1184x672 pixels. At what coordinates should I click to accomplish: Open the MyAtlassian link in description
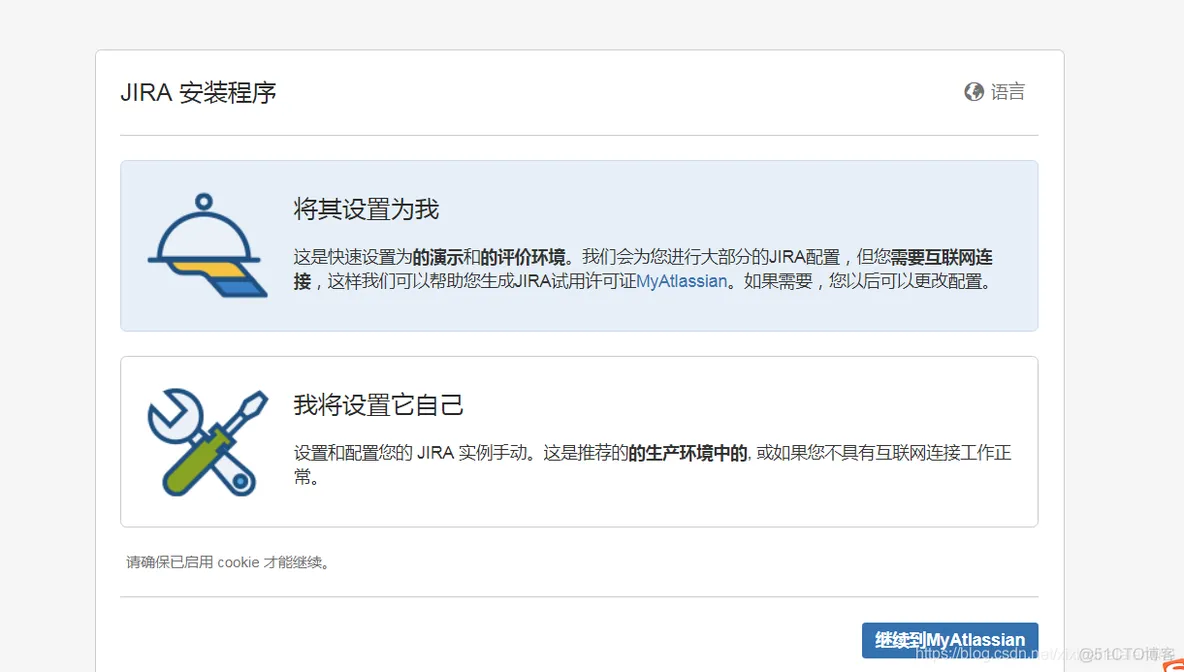tap(682, 282)
